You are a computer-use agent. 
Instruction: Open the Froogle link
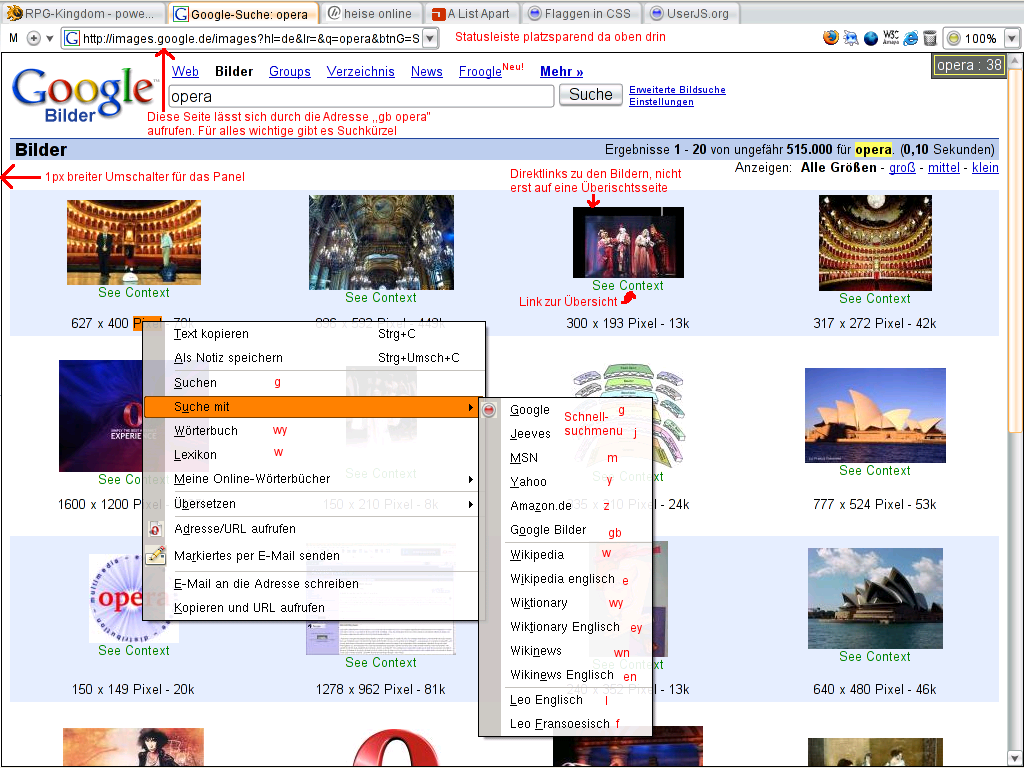click(x=480, y=72)
